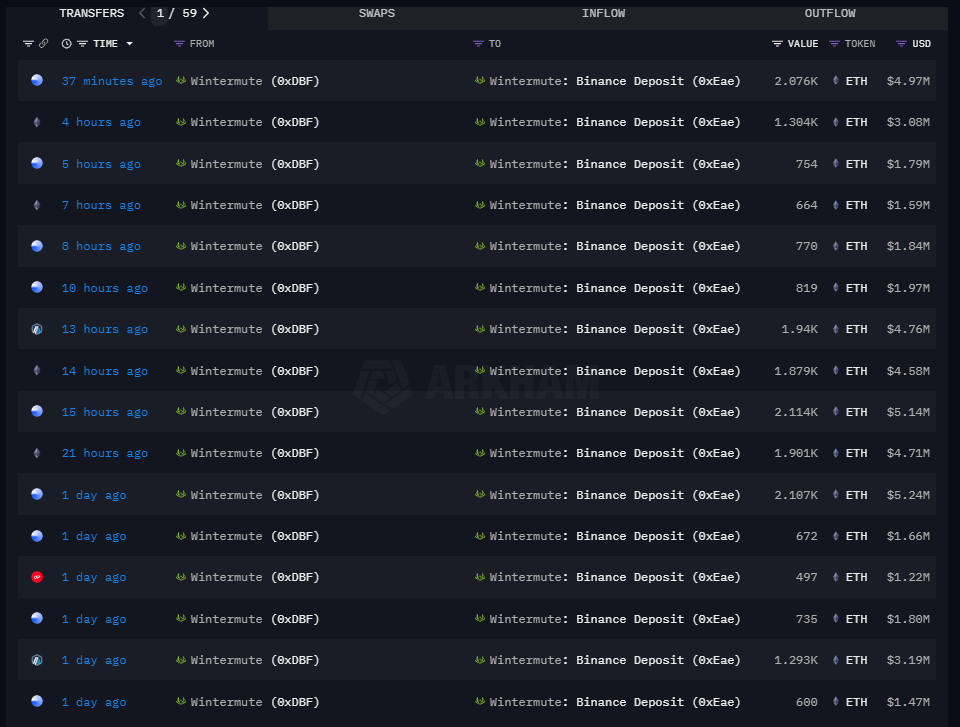Click the chain filter icon in table header
This screenshot has height=727, width=960.
28,43
